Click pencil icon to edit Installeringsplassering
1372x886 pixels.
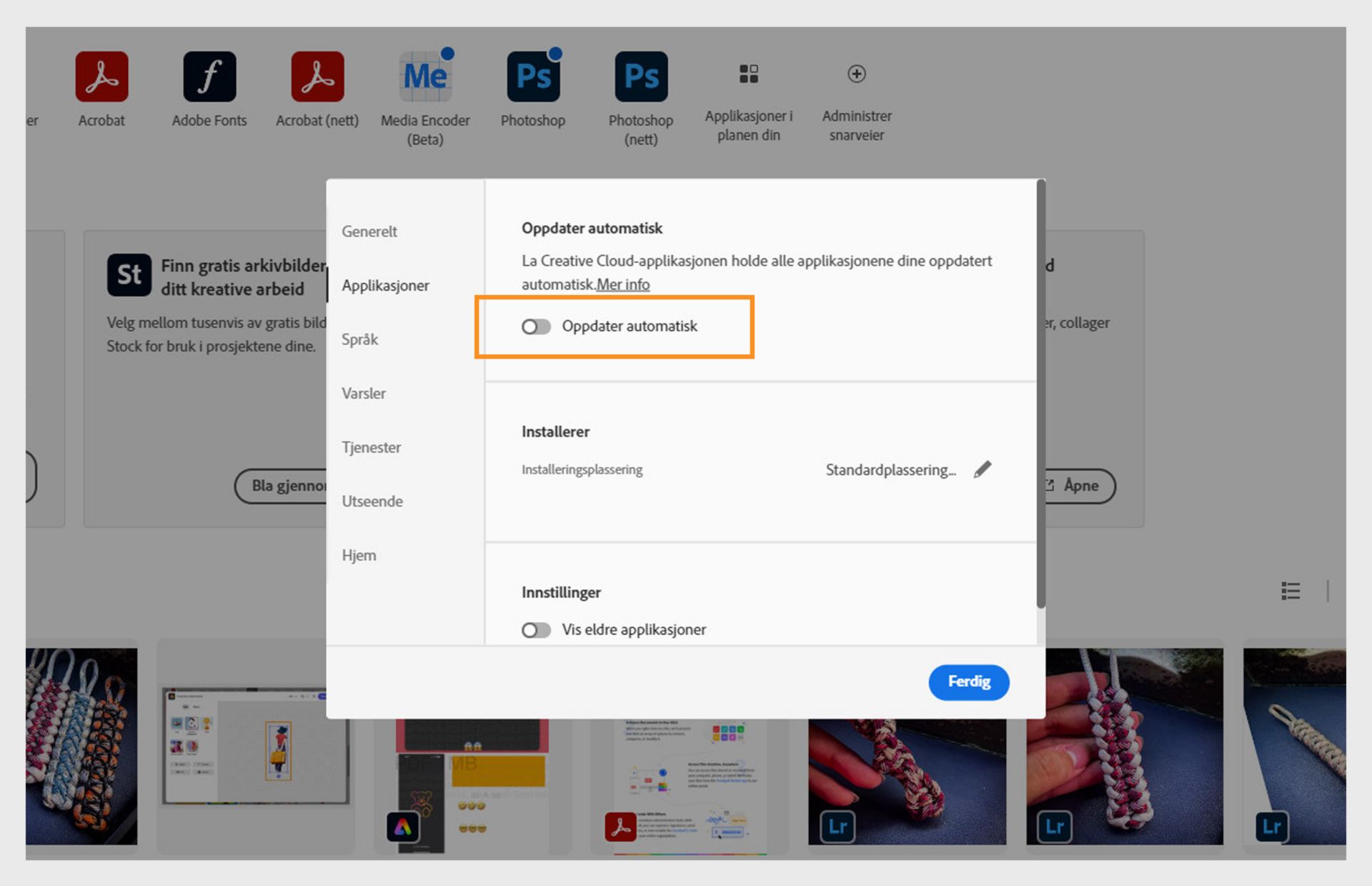(x=983, y=469)
